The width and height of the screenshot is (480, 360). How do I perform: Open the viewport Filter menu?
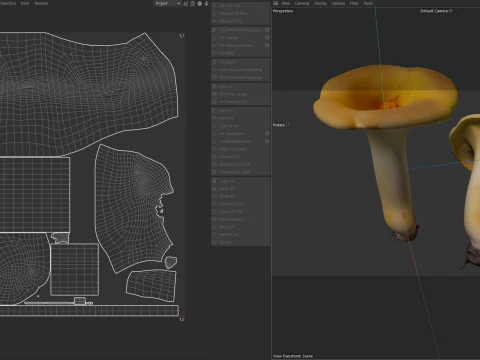click(x=354, y=3)
